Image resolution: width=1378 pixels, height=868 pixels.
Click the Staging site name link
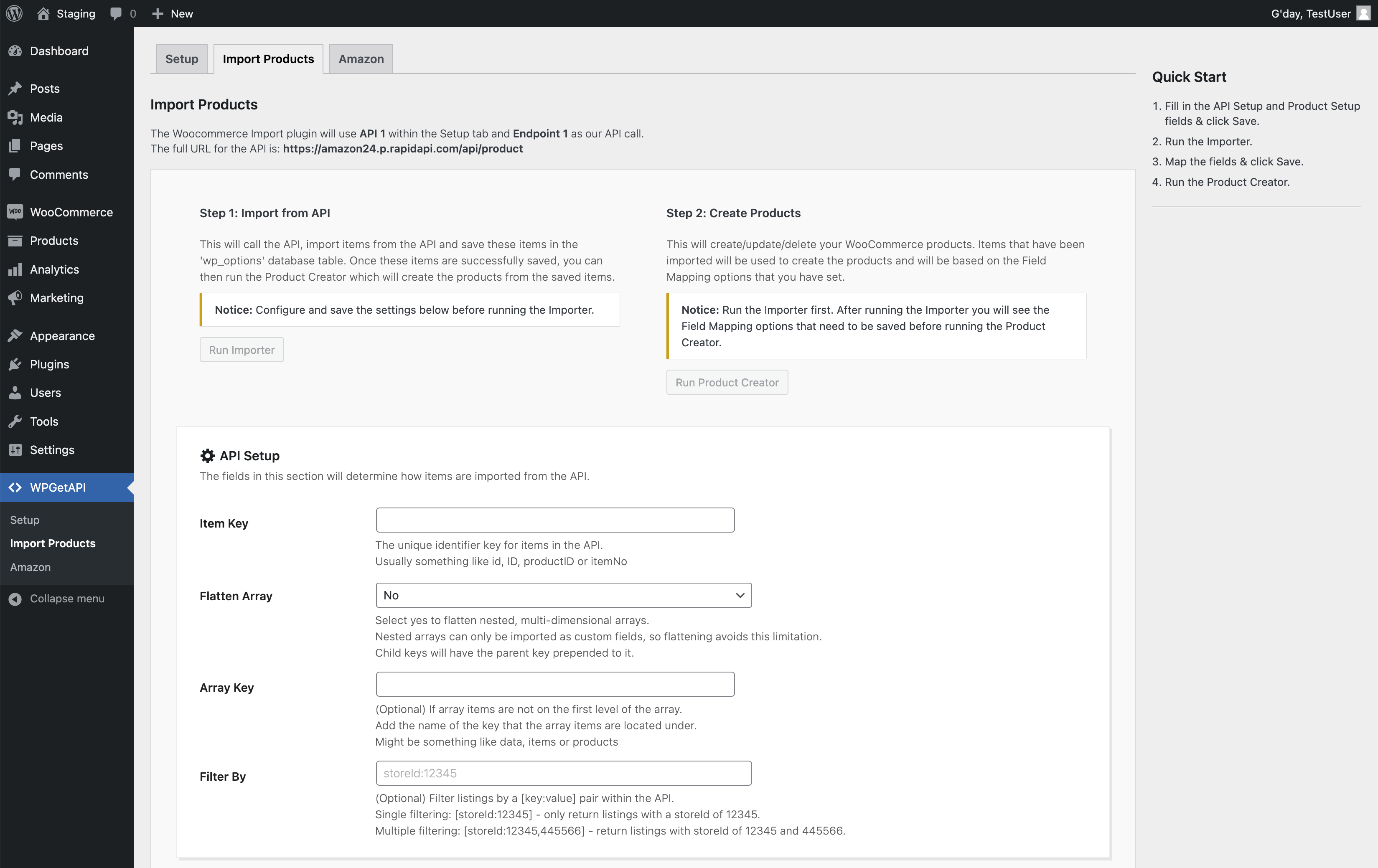[x=76, y=13]
